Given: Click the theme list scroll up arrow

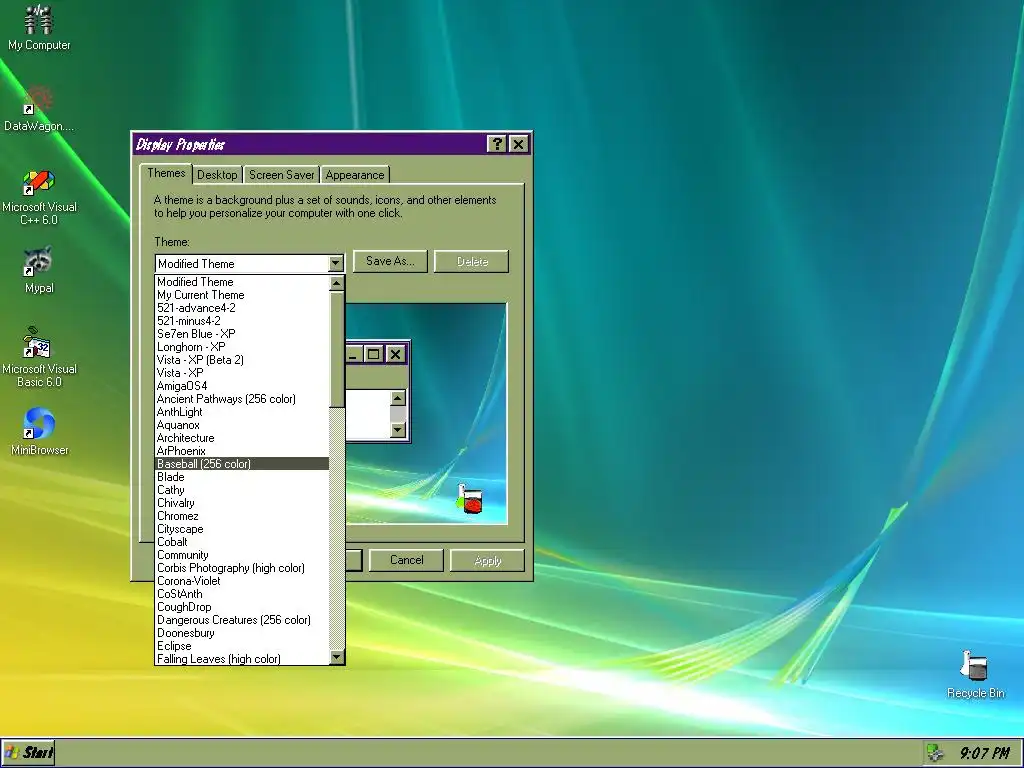Looking at the screenshot, I should [337, 283].
